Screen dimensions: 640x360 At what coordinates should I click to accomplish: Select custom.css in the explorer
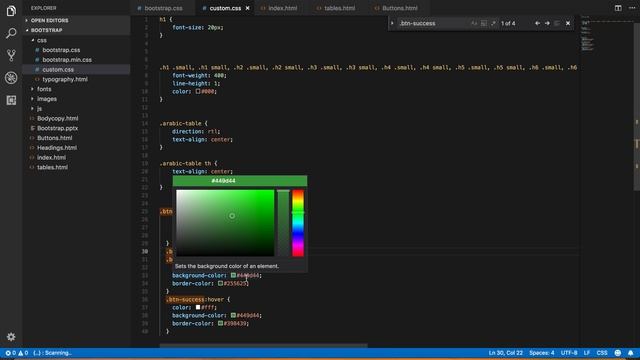click(58, 69)
